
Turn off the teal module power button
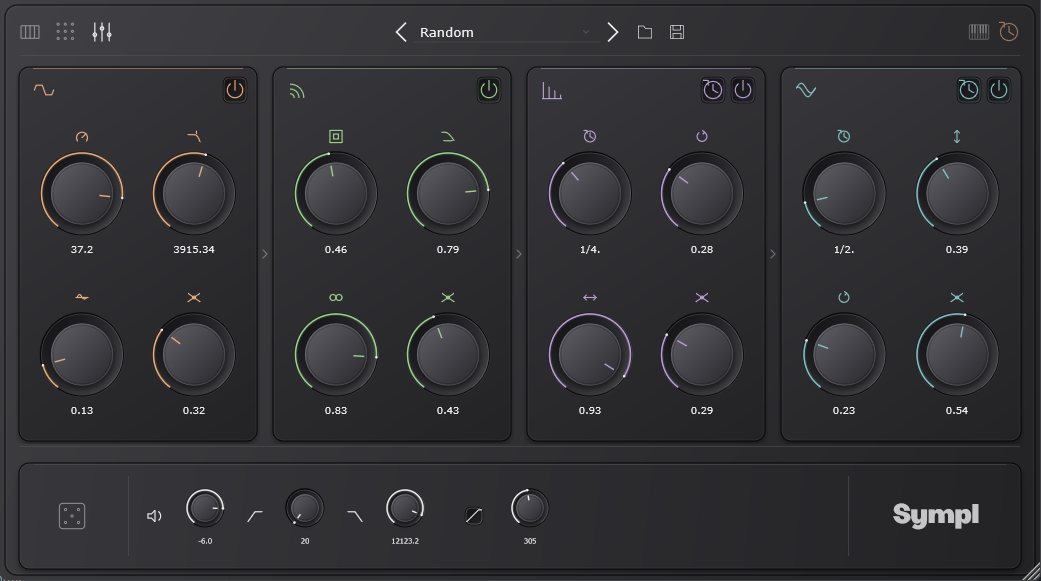pyautogui.click(x=998, y=90)
